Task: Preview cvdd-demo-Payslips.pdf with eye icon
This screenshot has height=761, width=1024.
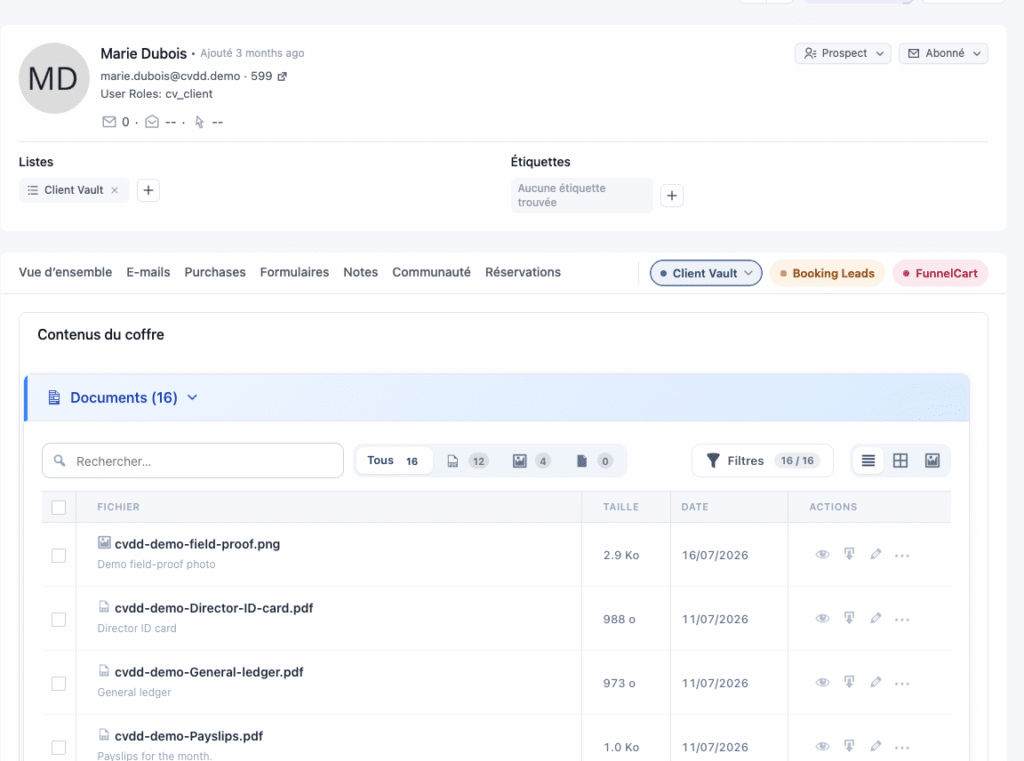Action: pyautogui.click(x=822, y=747)
